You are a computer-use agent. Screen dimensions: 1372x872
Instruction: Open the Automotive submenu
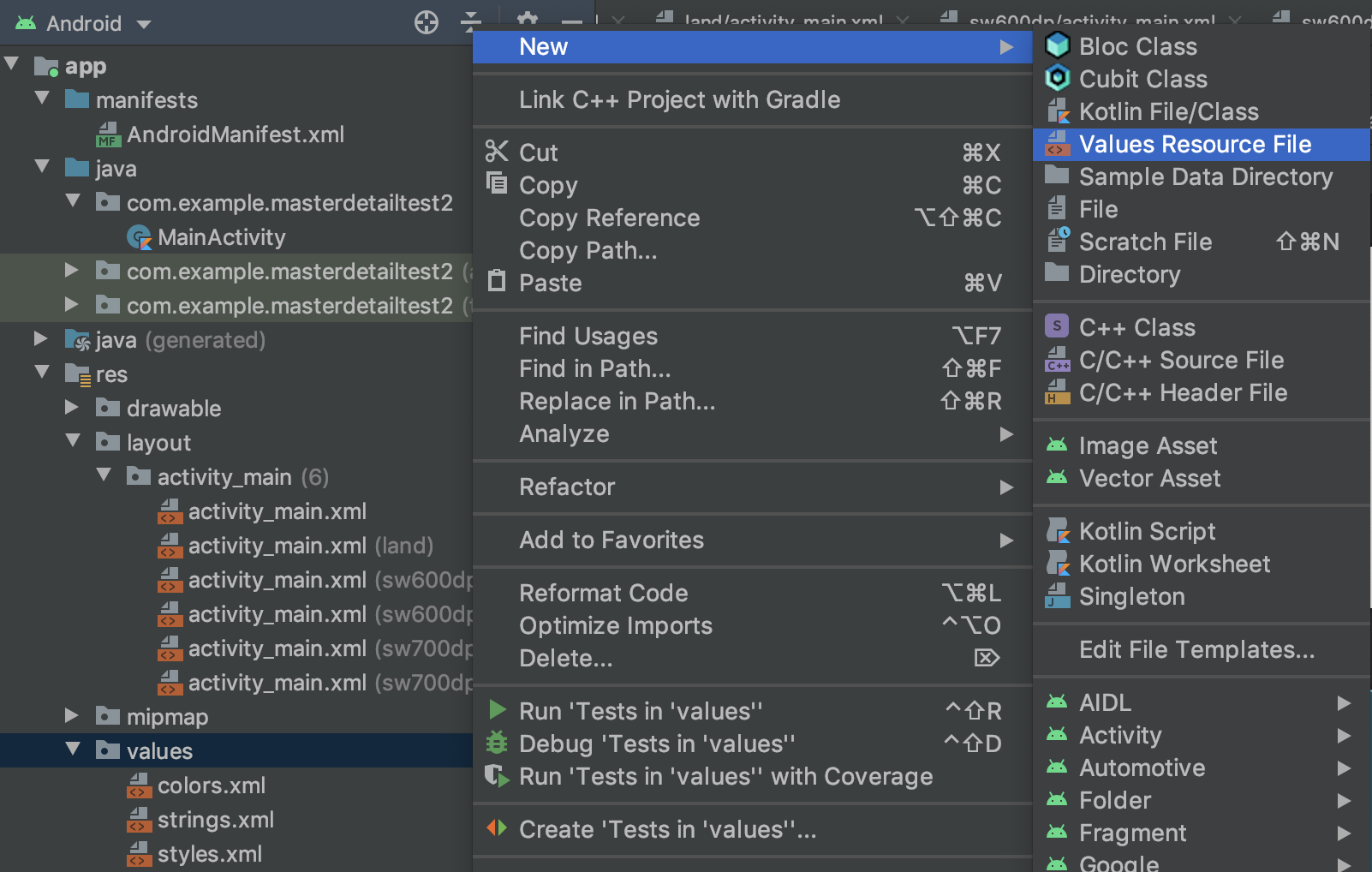click(x=1202, y=767)
